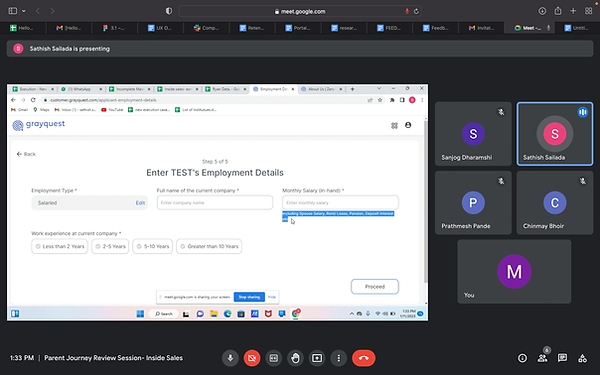Open grayquest profile account icon
The height and width of the screenshot is (375, 600).
[x=408, y=125]
